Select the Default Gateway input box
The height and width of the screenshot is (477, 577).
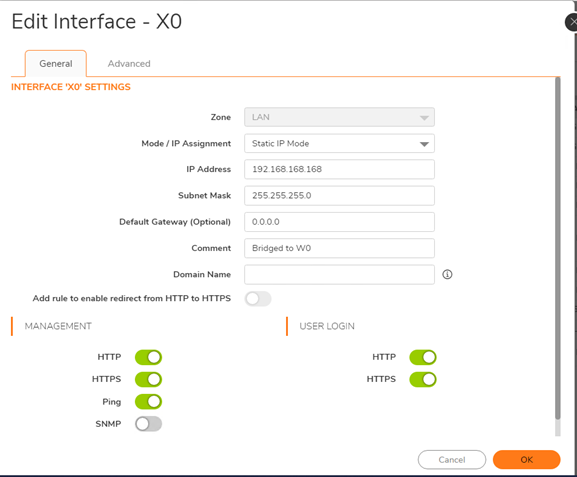coord(339,222)
